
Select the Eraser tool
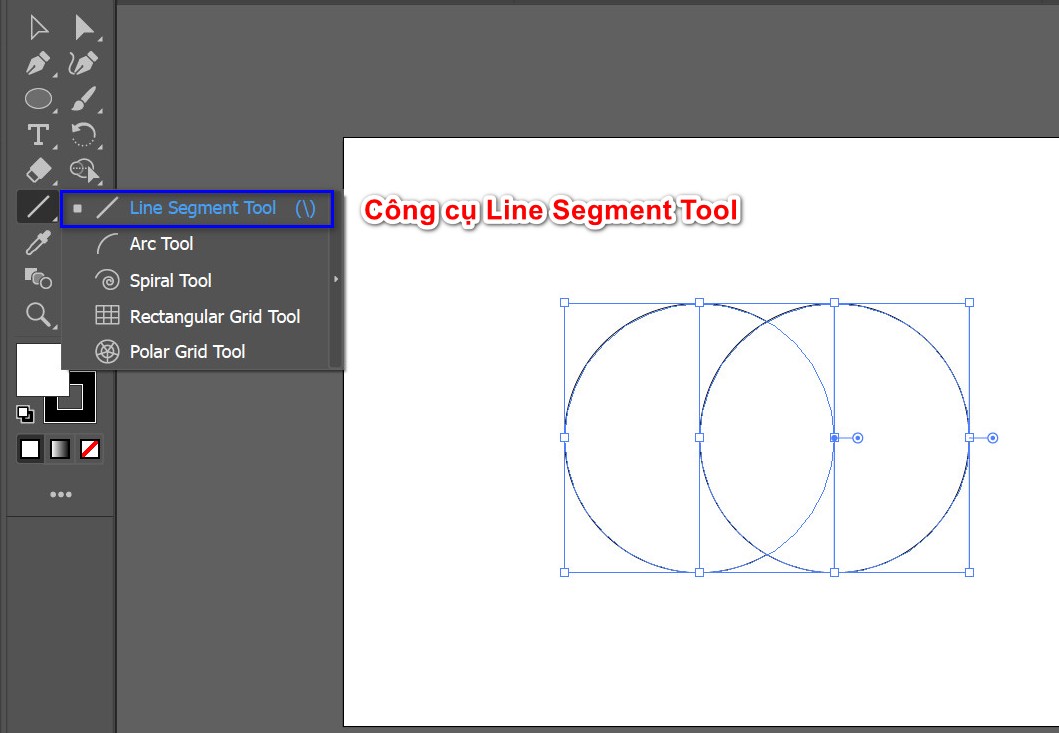click(x=37, y=171)
